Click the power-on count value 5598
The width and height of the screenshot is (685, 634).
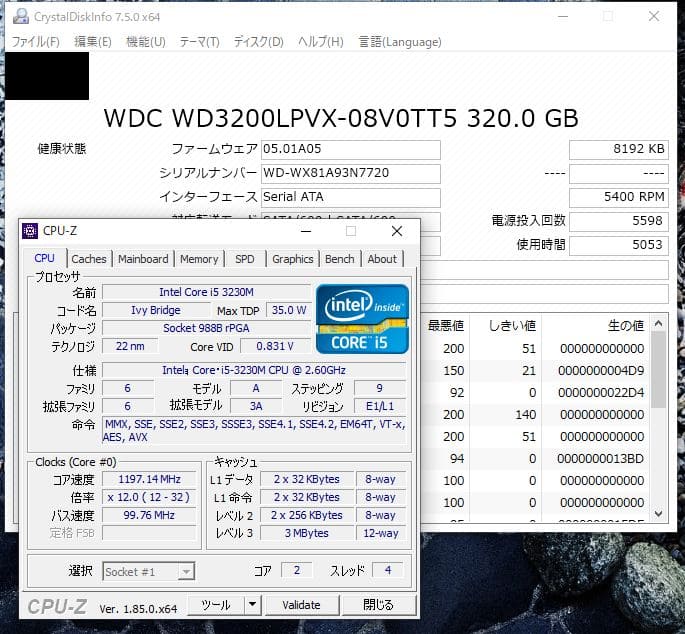coord(619,221)
